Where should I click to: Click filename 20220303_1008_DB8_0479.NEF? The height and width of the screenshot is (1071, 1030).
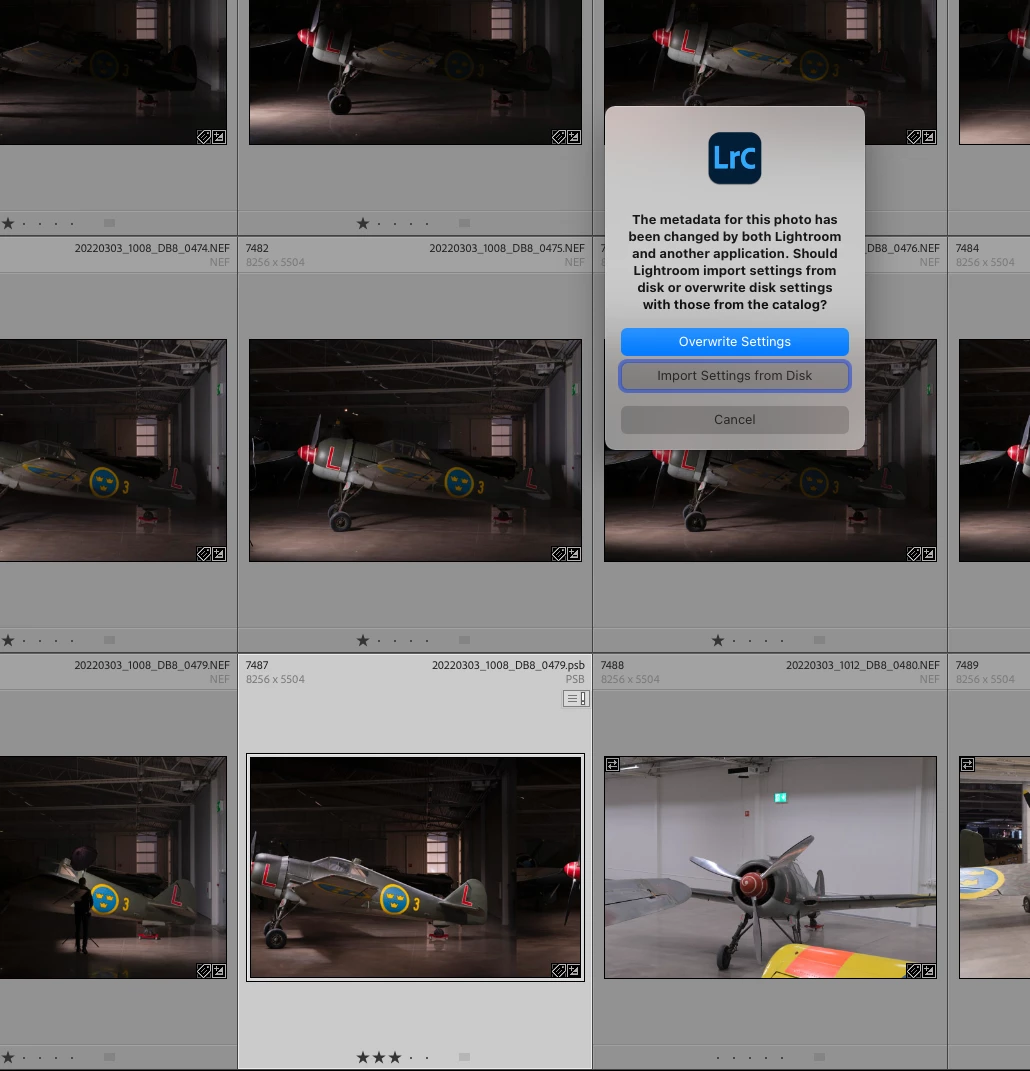pos(152,665)
